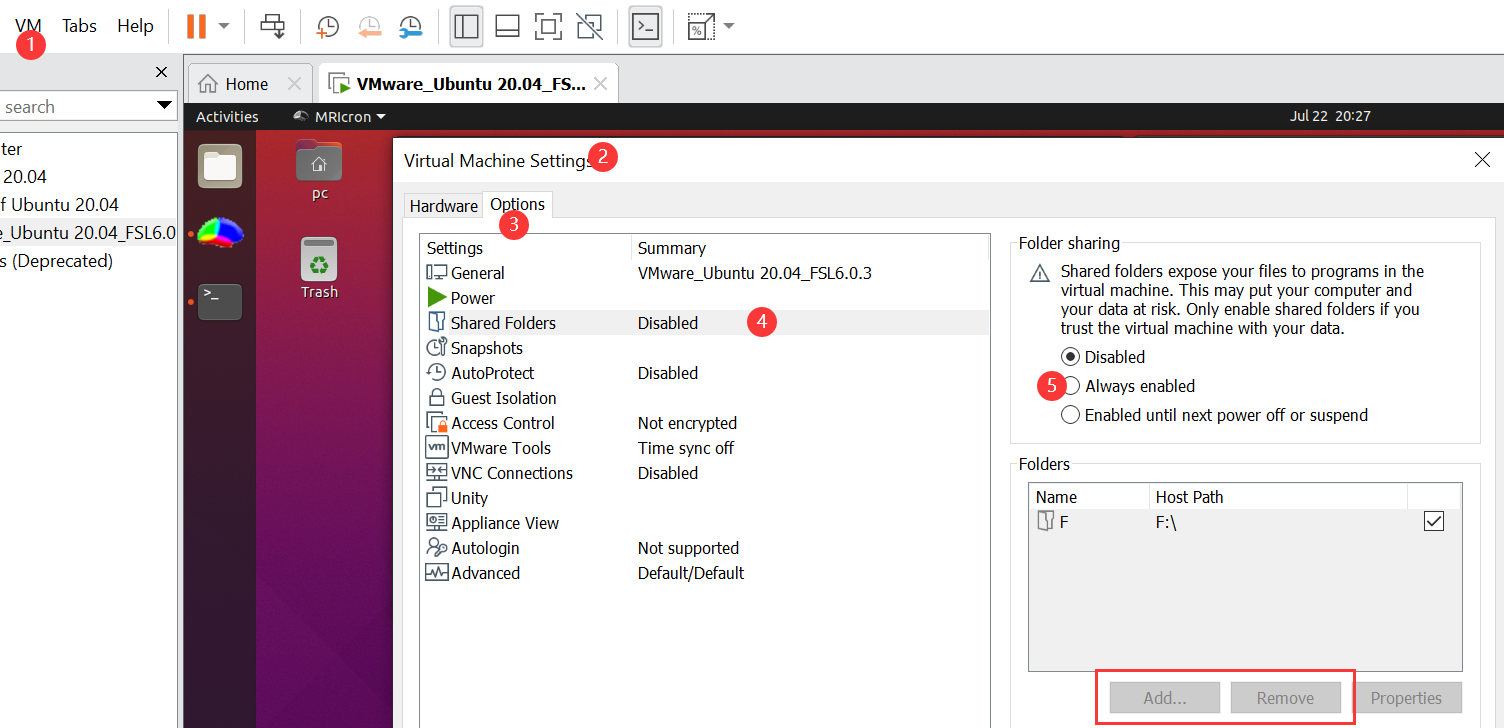Open Files from the Ubuntu dock
Viewport: 1504px width, 728px height.
pyautogui.click(x=220, y=166)
